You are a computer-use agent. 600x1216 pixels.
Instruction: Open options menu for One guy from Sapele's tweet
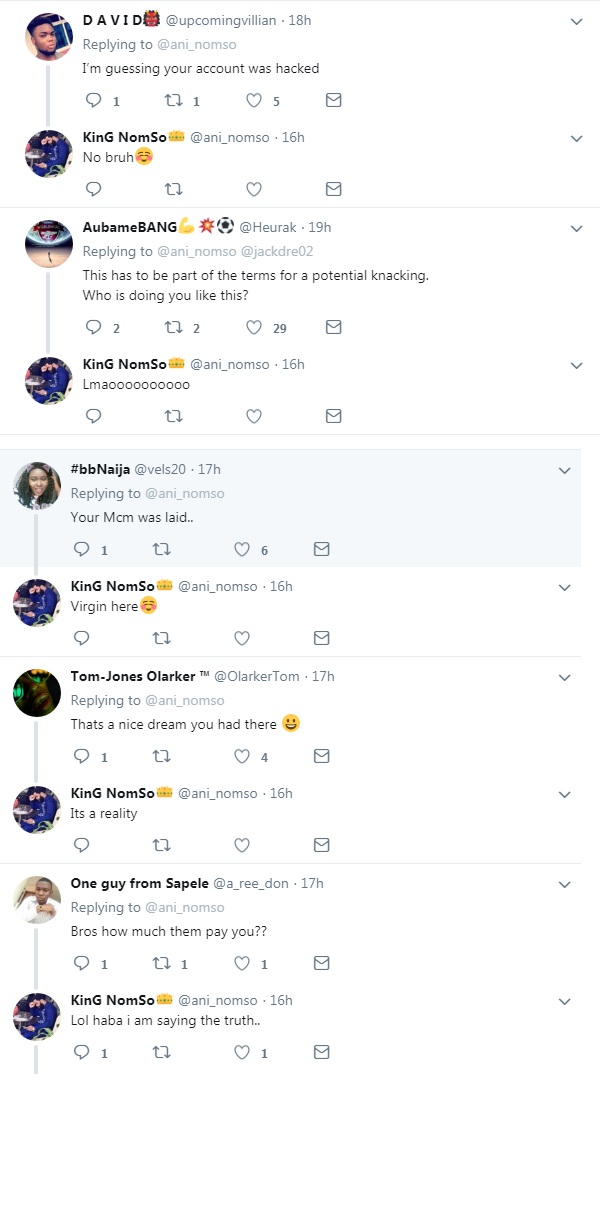pos(564,885)
